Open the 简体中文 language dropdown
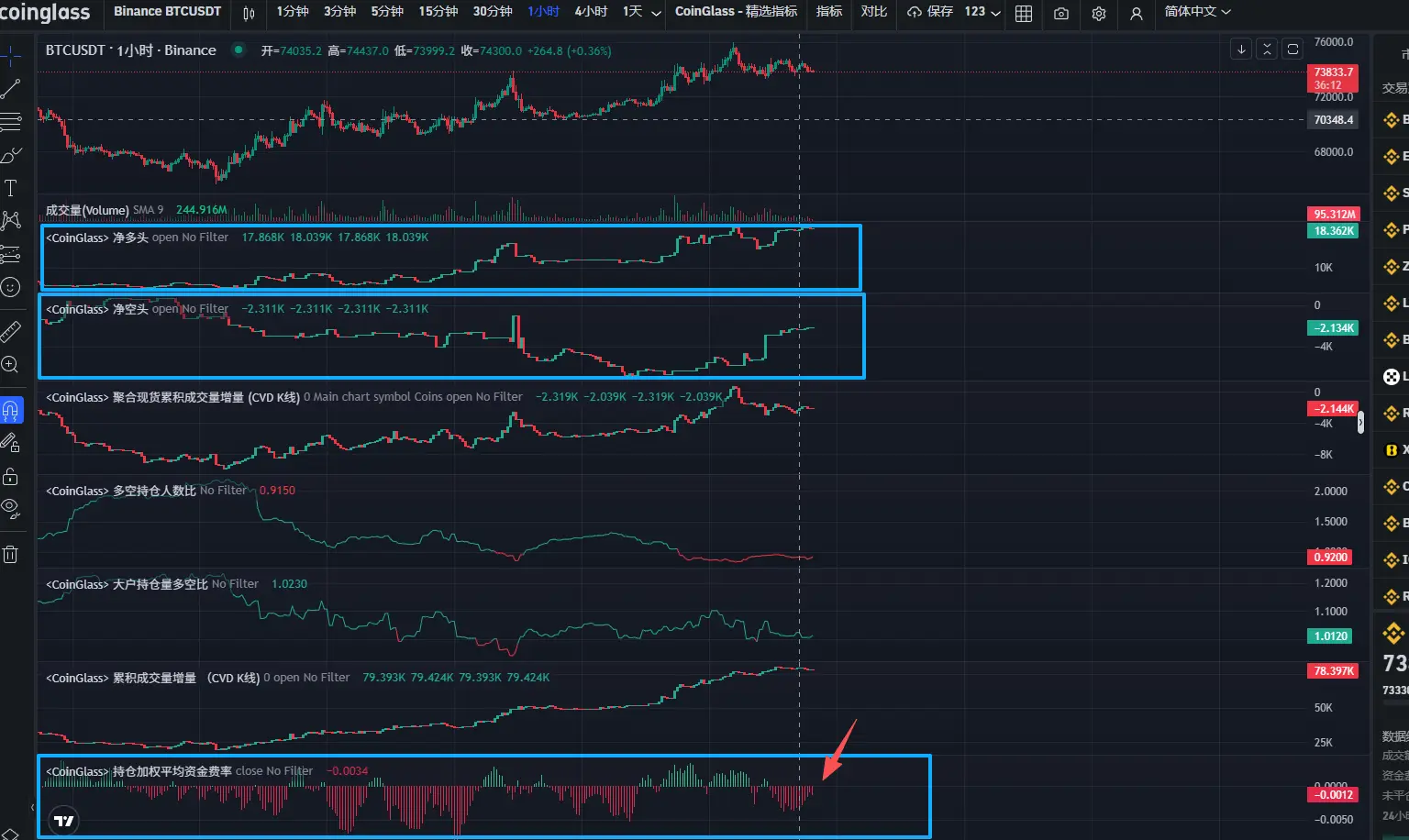Image resolution: width=1409 pixels, height=840 pixels. tap(1197, 12)
